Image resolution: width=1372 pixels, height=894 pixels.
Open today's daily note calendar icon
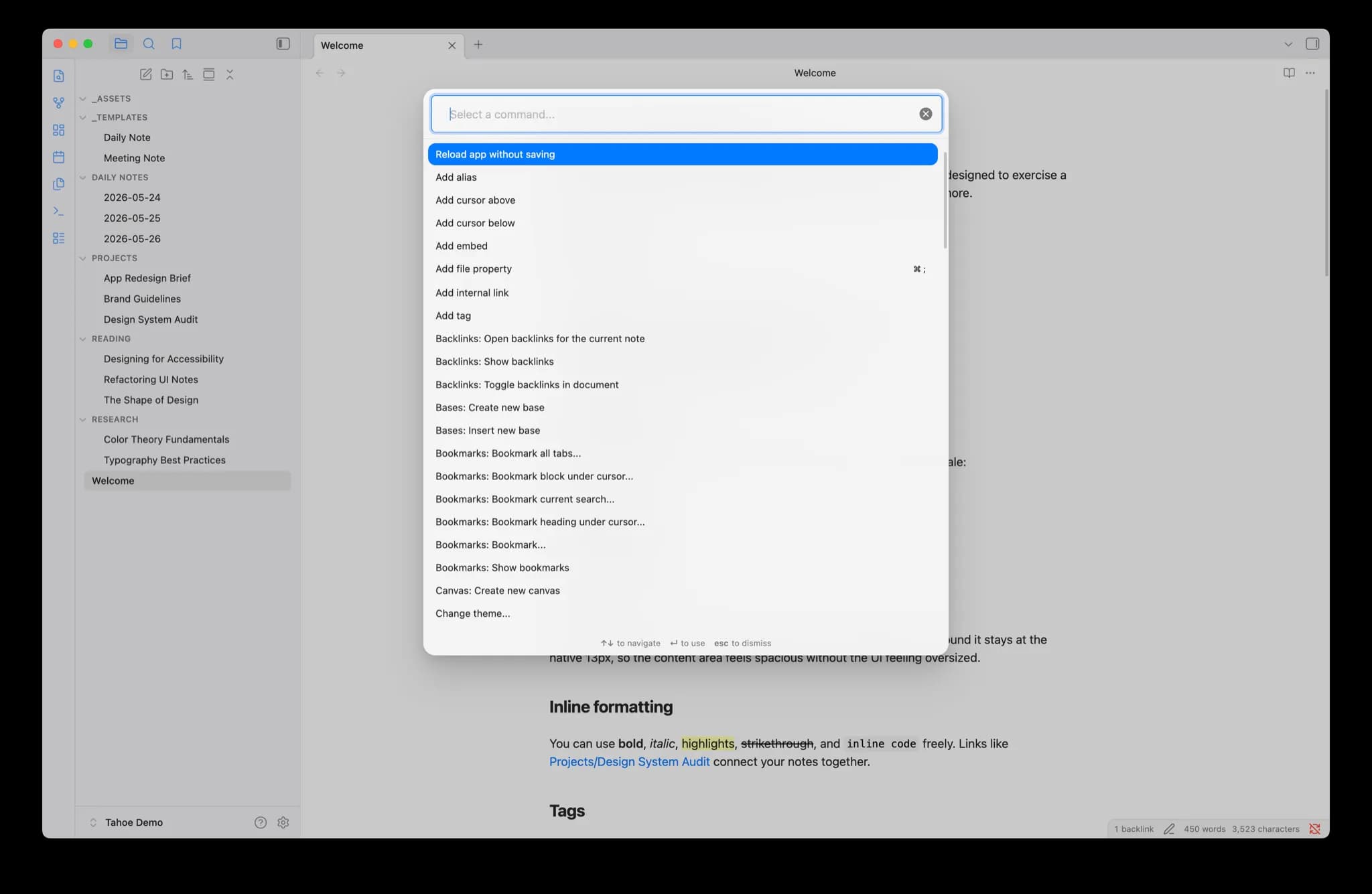(59, 157)
